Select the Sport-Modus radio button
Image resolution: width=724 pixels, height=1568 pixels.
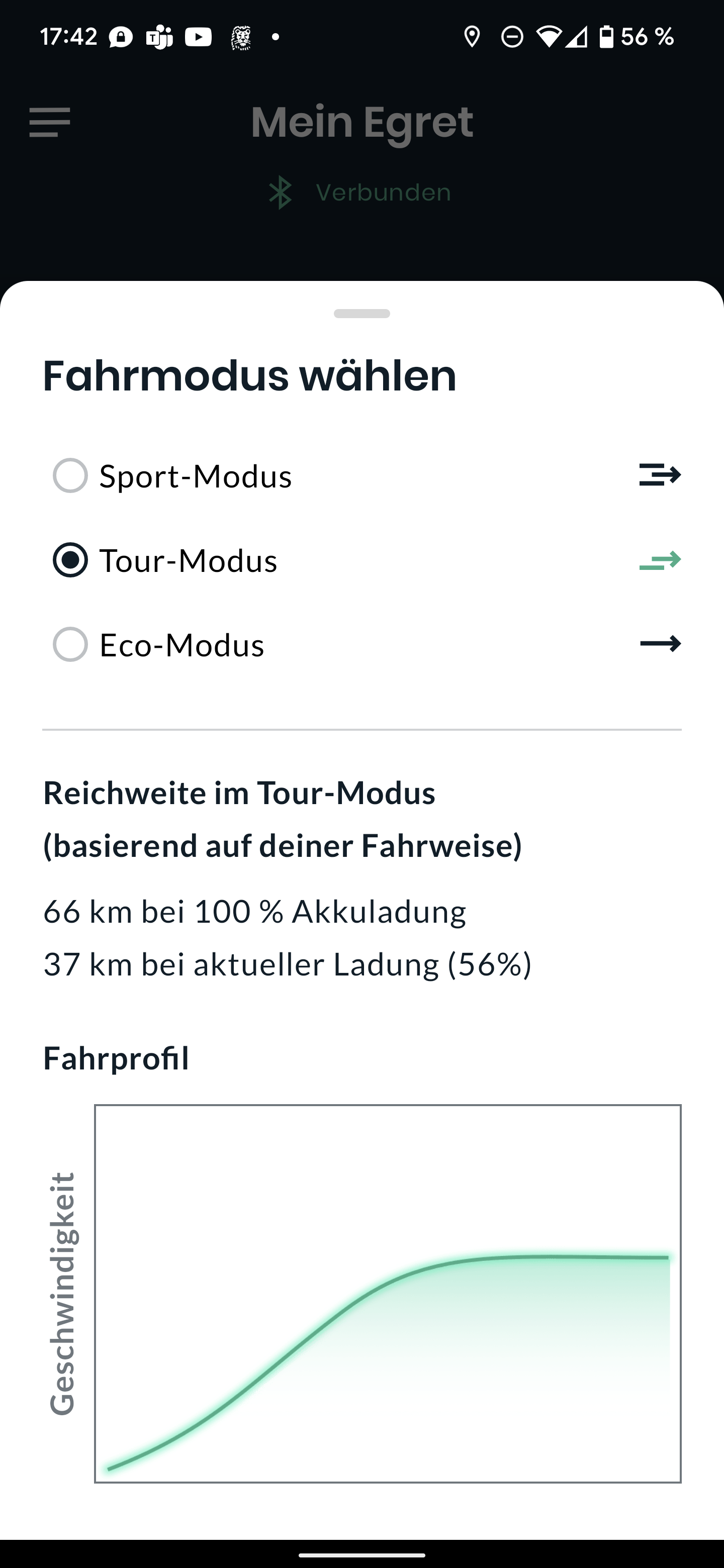point(70,475)
